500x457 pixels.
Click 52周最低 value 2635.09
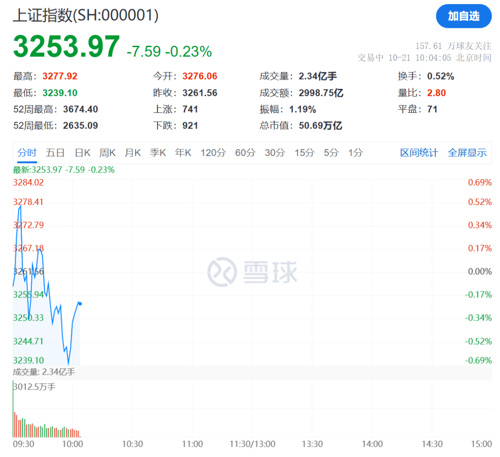(80, 126)
